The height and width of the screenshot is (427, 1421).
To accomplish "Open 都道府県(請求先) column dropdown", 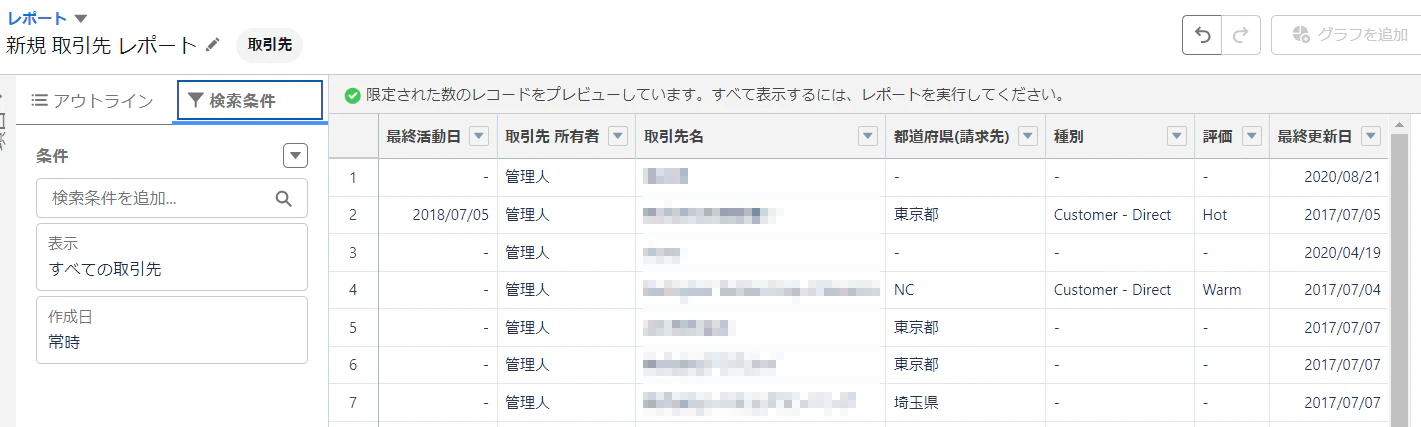I will click(1027, 137).
